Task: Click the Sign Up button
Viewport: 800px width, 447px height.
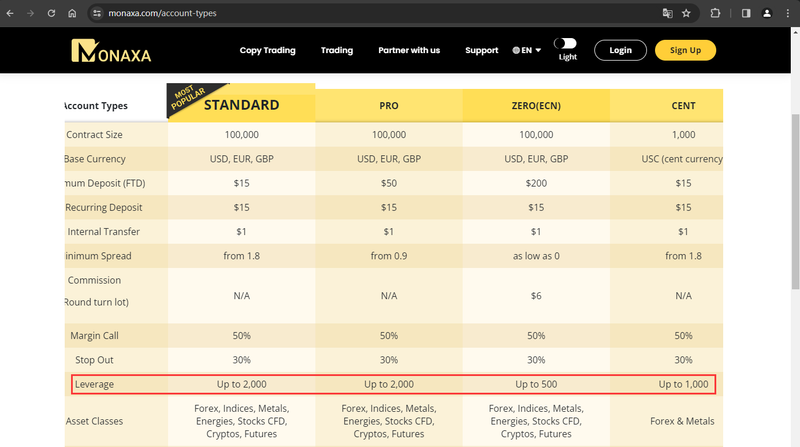Action: (x=685, y=50)
